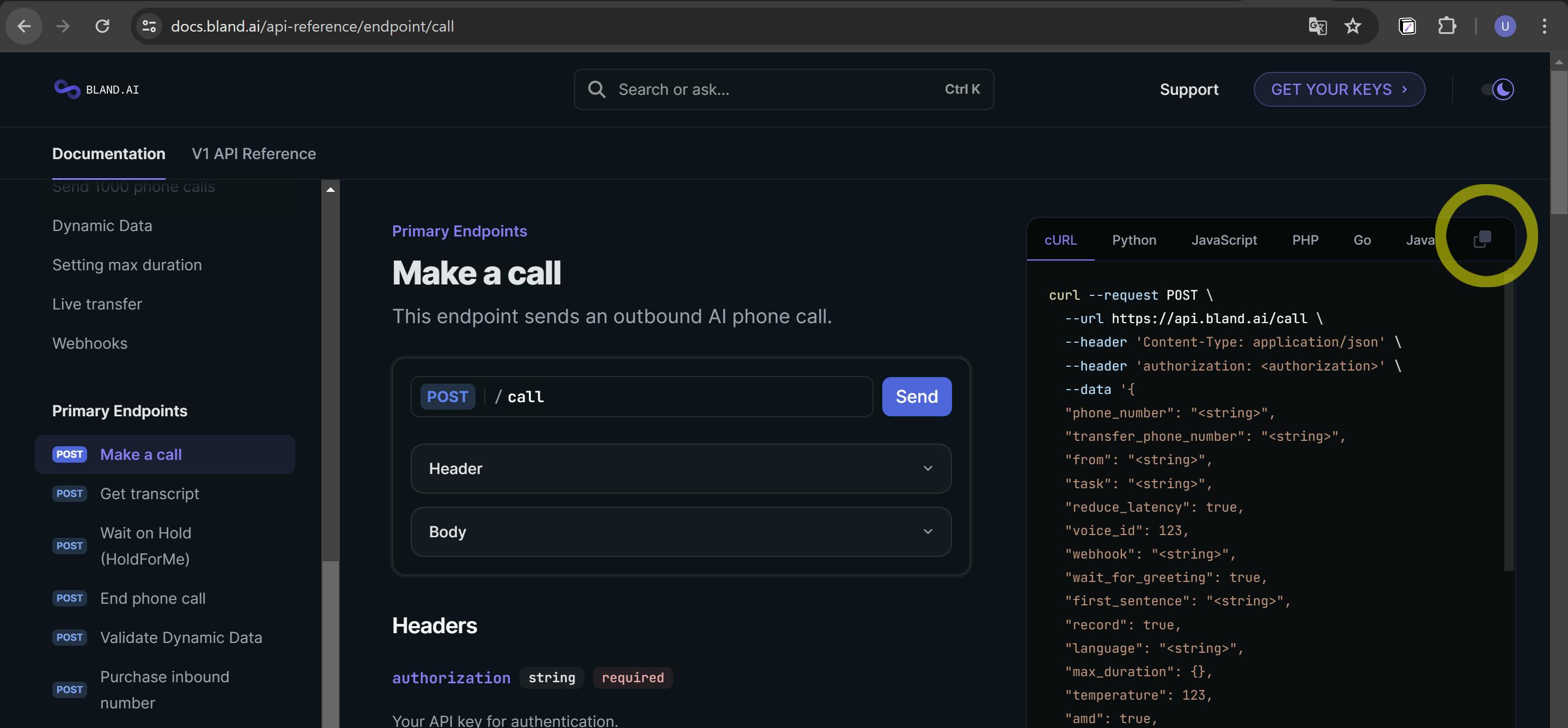Screen dimensions: 1568x728
Task: Open V1 API Reference tab
Action: 254,154
